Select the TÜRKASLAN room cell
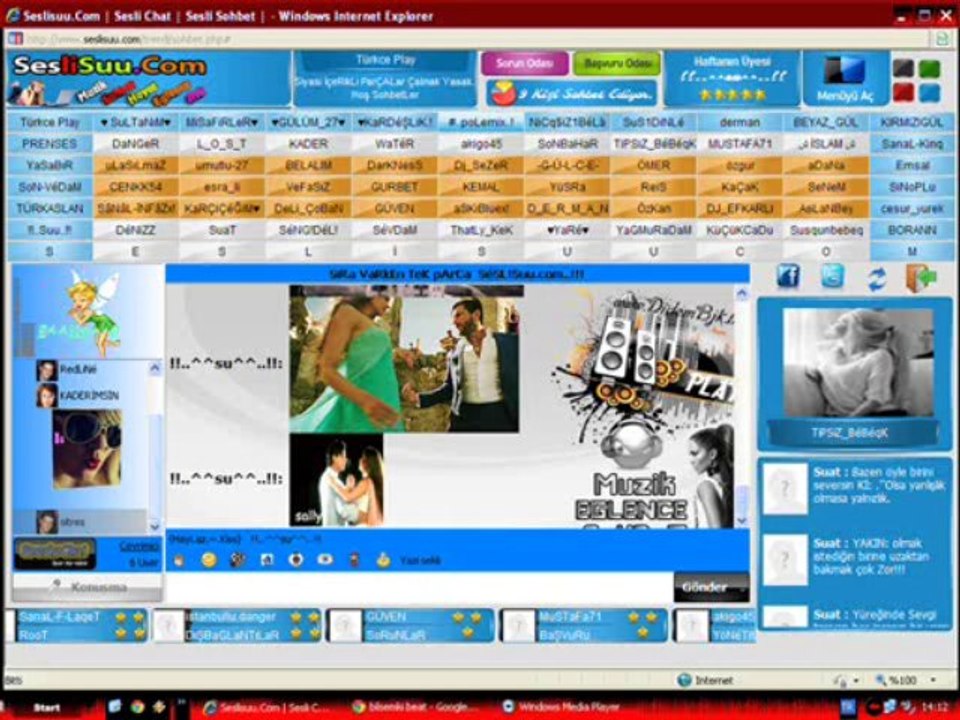This screenshot has width=960, height=720. click(50, 209)
